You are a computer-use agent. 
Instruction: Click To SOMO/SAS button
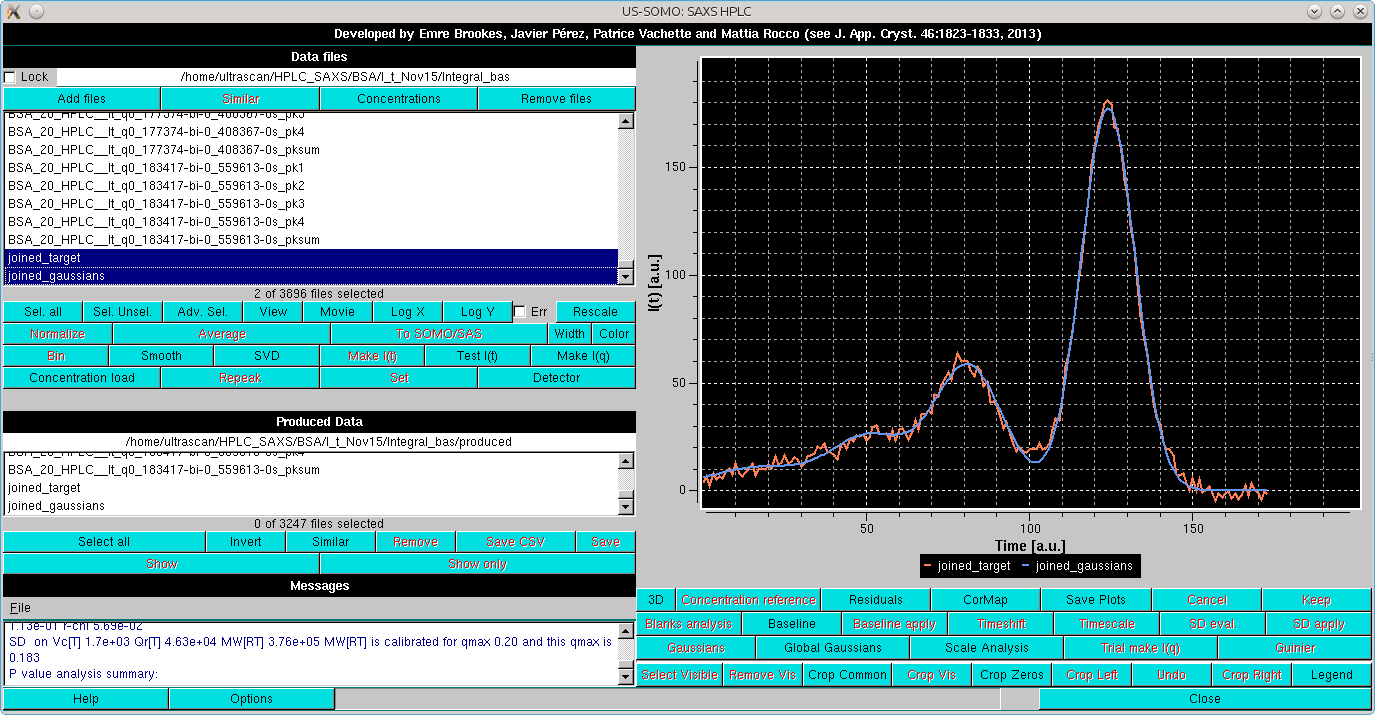440,334
